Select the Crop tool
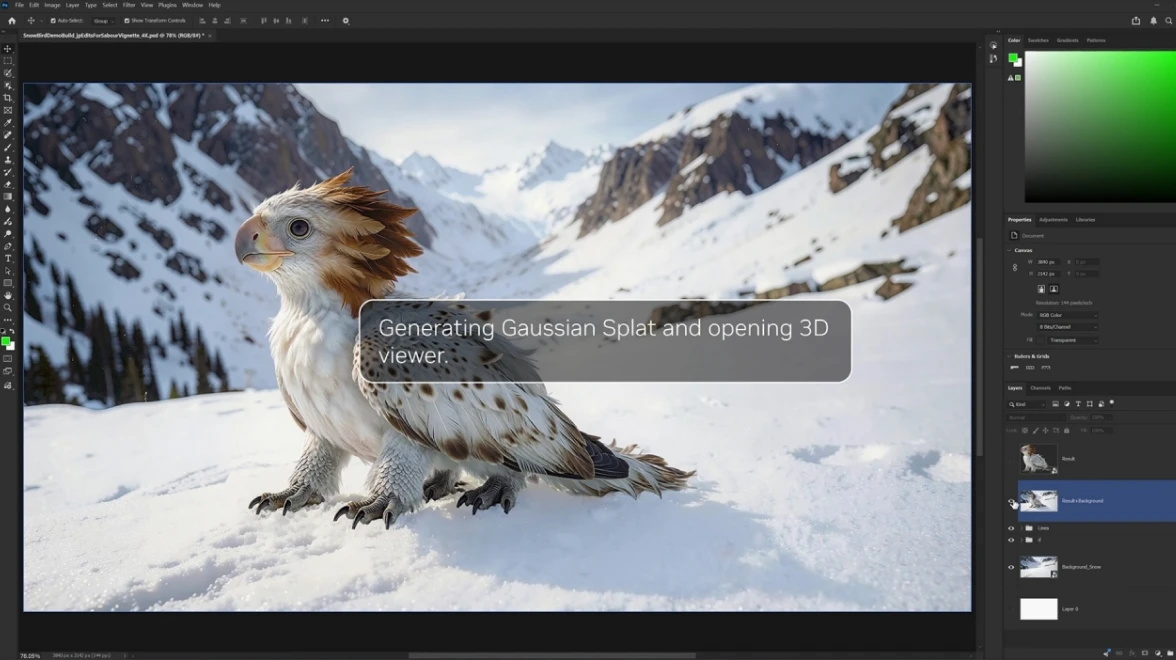The image size is (1176, 660). [x=8, y=98]
